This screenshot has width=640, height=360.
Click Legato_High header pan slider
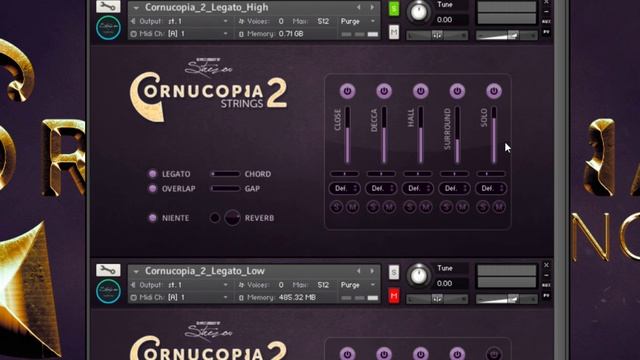point(437,36)
